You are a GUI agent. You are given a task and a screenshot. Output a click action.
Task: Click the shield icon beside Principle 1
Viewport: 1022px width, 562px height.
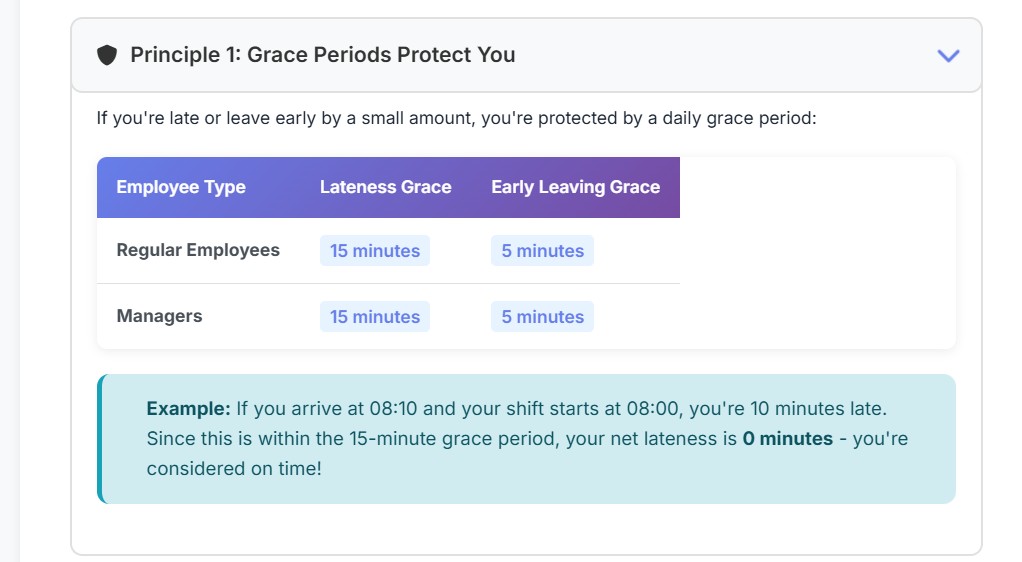107,55
